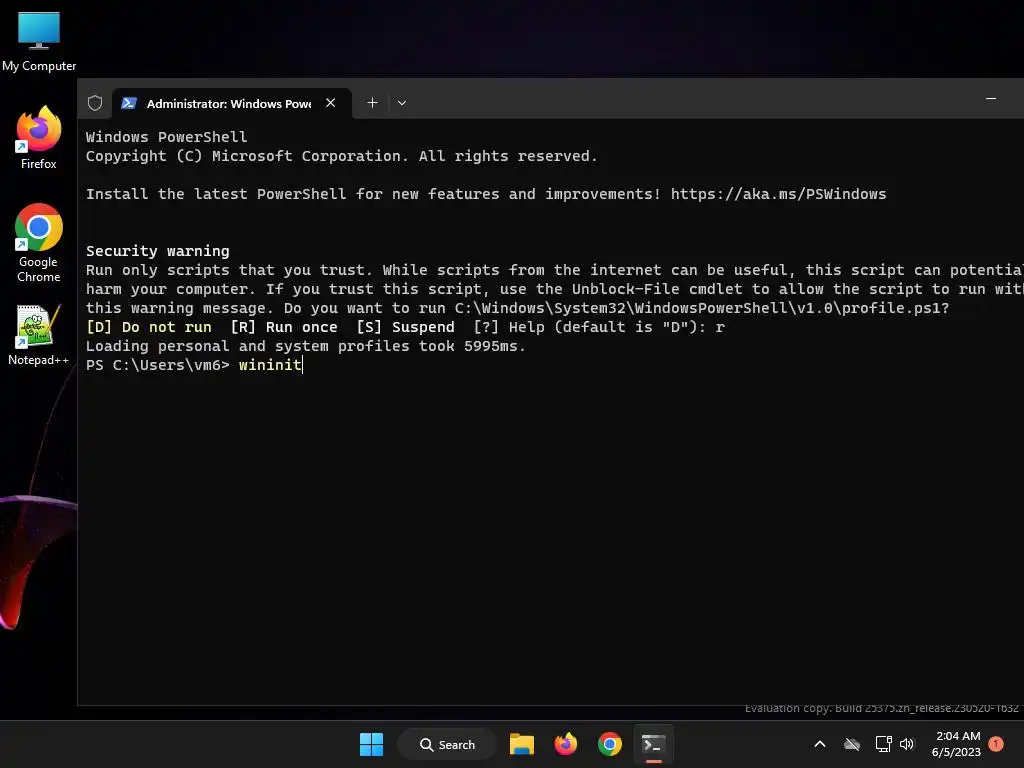This screenshot has width=1024, height=768.
Task: Launch Firefox from the desktop shortcut
Action: pyautogui.click(x=39, y=138)
